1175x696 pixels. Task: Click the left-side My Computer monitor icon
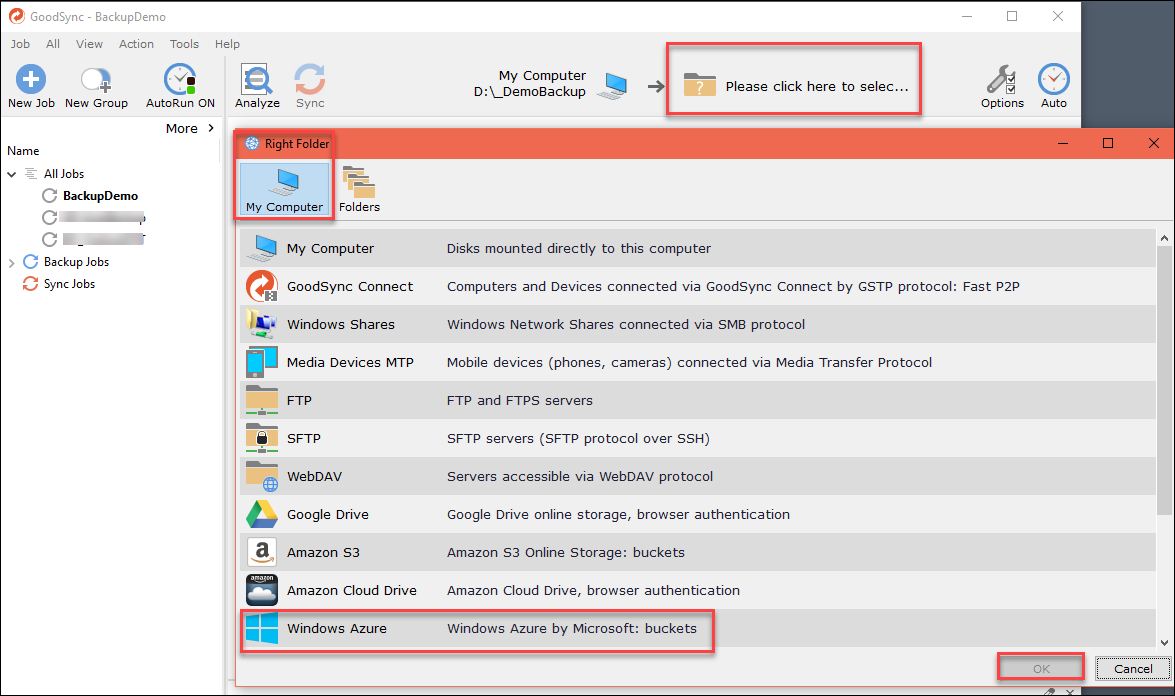point(614,85)
